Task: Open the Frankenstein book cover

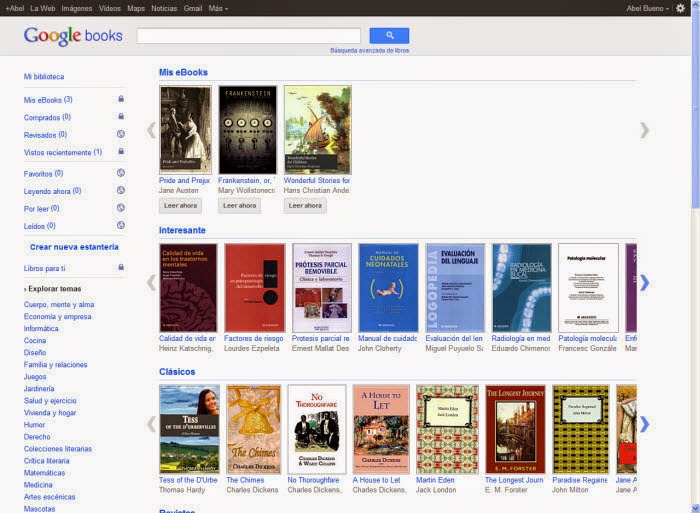Action: pos(247,130)
